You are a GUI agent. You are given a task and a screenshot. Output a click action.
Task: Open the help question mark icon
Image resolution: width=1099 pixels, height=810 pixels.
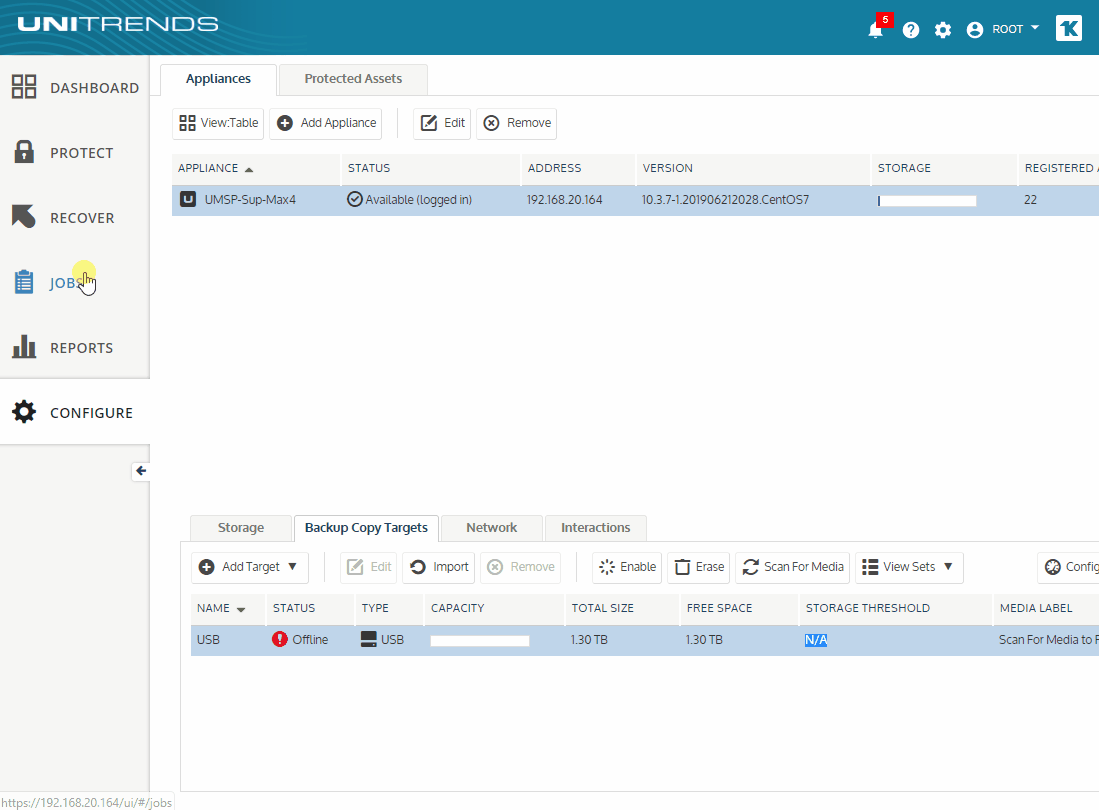pos(910,29)
